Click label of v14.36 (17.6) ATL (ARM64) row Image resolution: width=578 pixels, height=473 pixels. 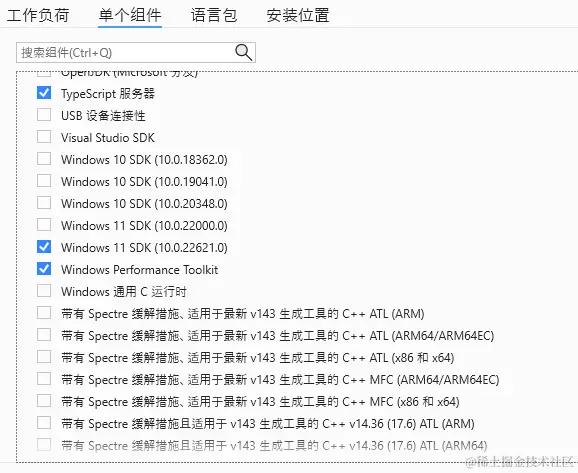[274, 446]
